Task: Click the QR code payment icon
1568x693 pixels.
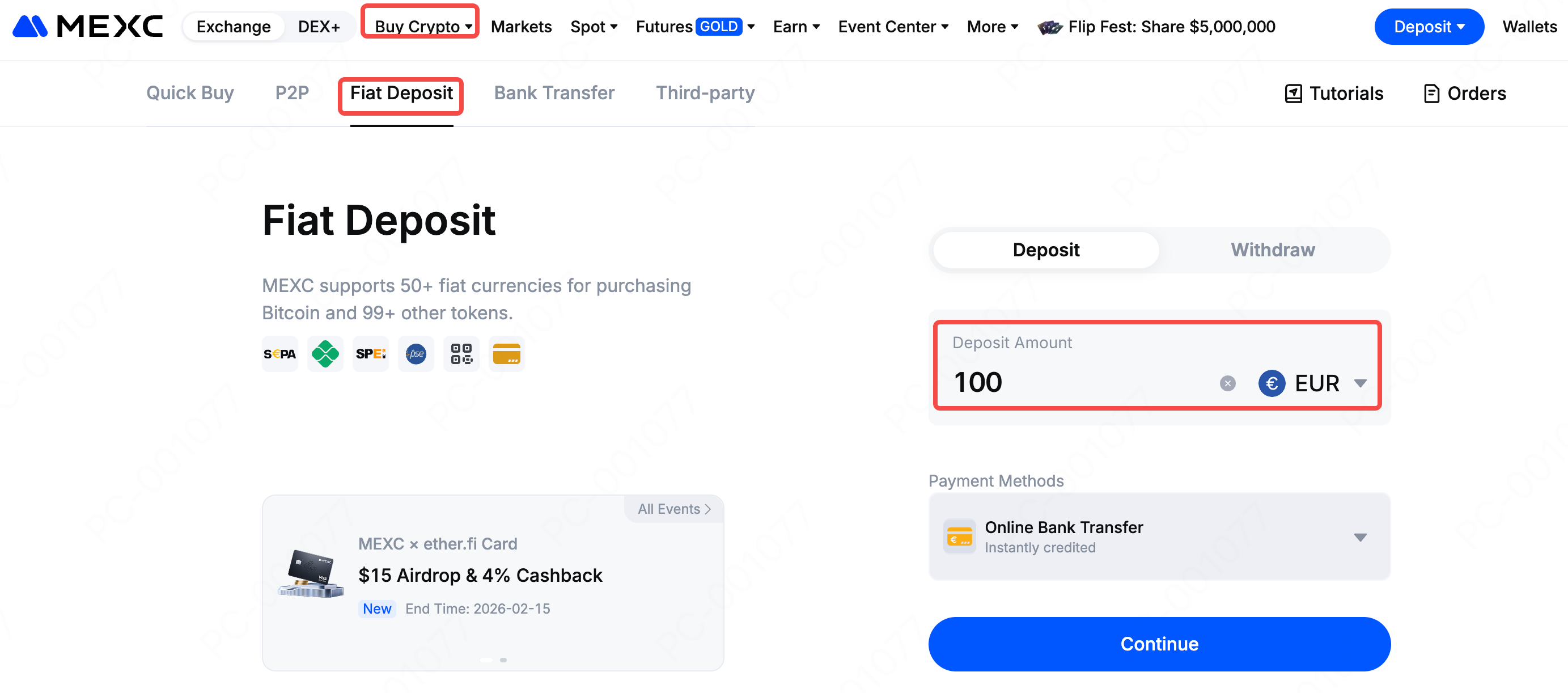Action: (461, 354)
